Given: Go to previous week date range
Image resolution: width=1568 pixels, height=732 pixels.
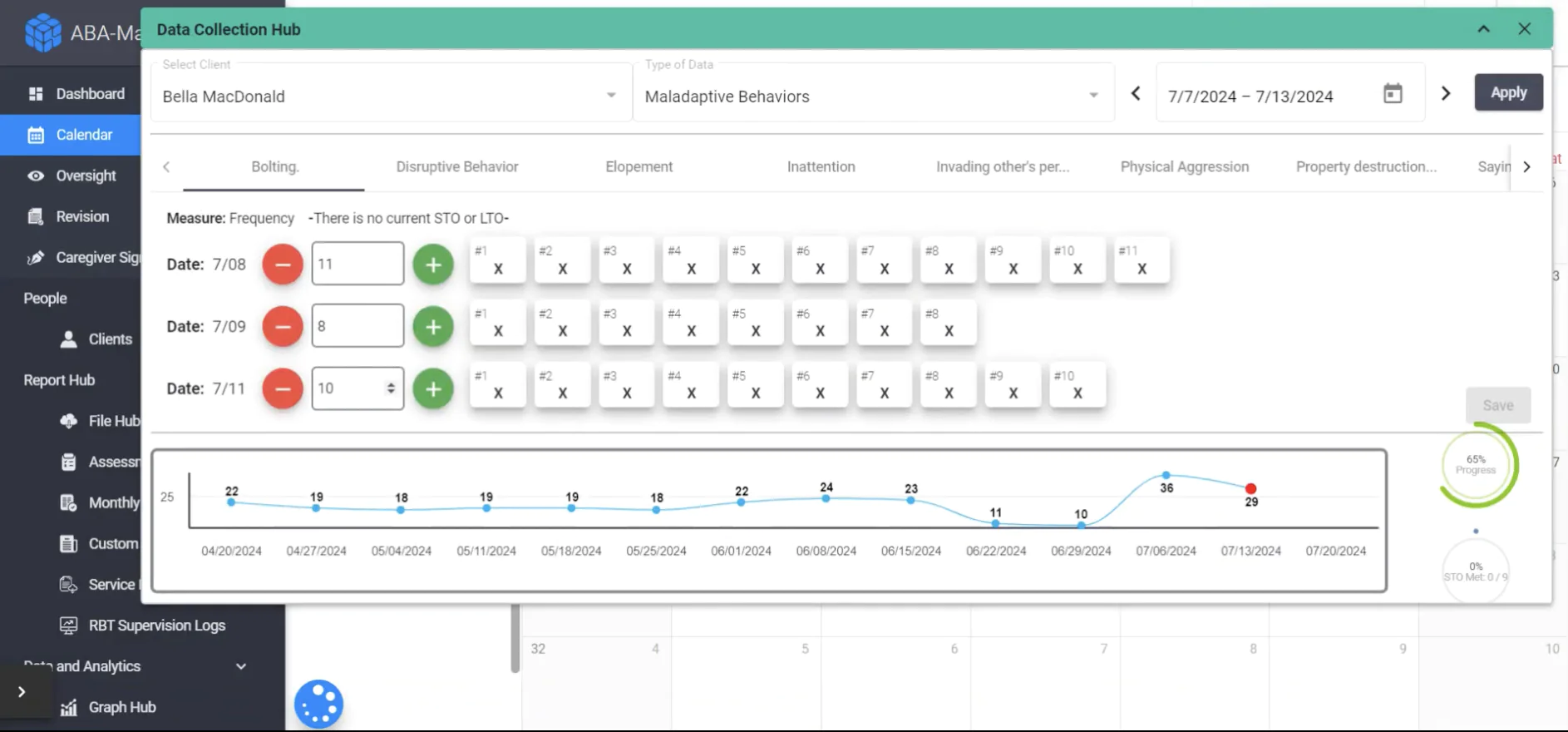Looking at the screenshot, I should (1136, 93).
